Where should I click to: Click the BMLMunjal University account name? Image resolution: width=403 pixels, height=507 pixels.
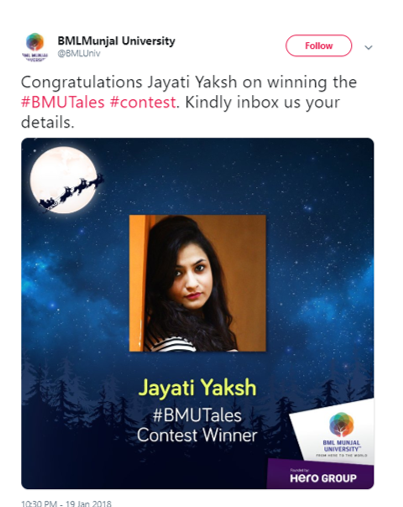tap(116, 41)
